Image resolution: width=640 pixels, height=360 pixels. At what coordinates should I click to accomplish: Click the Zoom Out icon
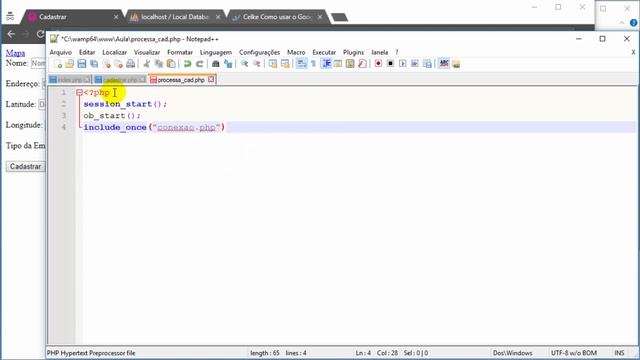[x=257, y=64]
